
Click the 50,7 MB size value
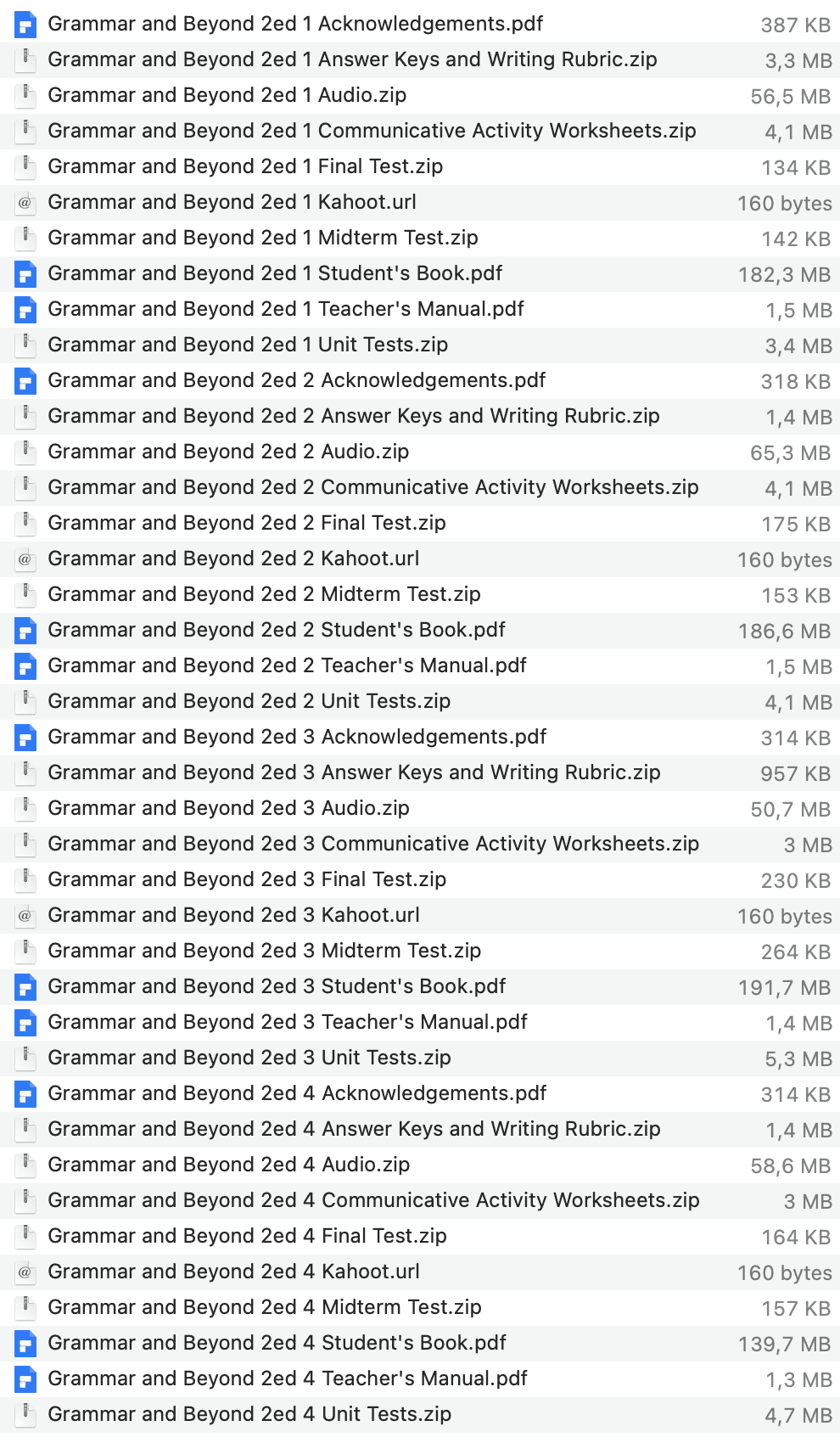(x=791, y=810)
